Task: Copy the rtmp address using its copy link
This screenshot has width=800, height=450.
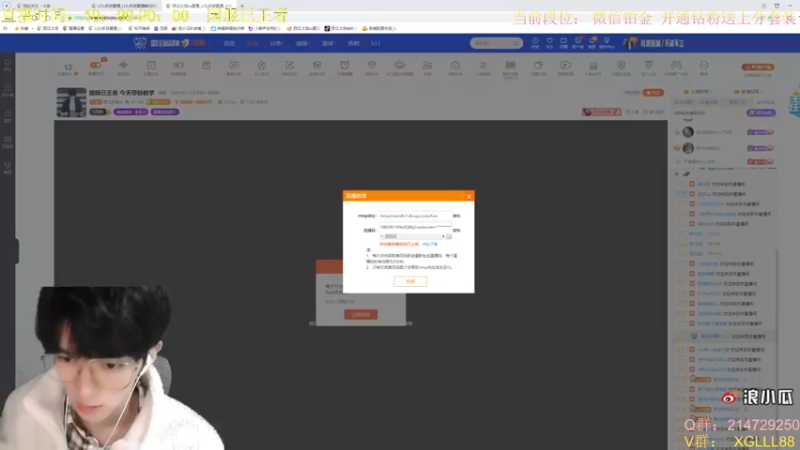Action: click(x=457, y=216)
